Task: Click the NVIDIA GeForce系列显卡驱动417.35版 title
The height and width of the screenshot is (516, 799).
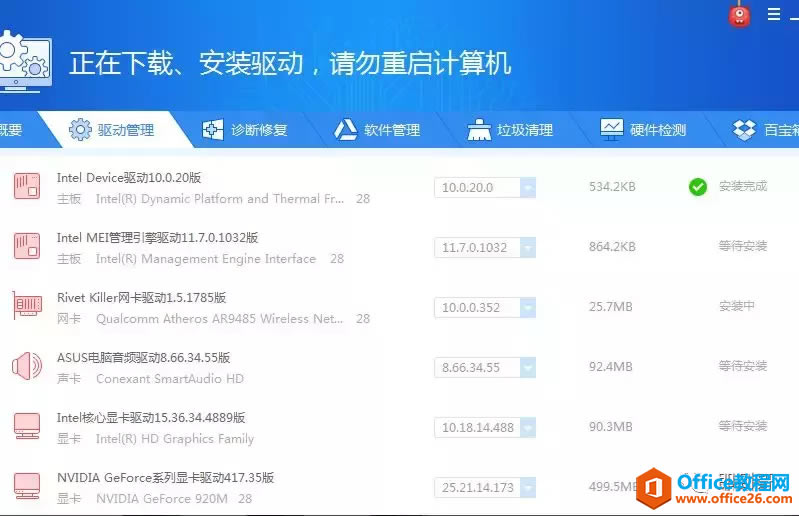Action: 166,478
